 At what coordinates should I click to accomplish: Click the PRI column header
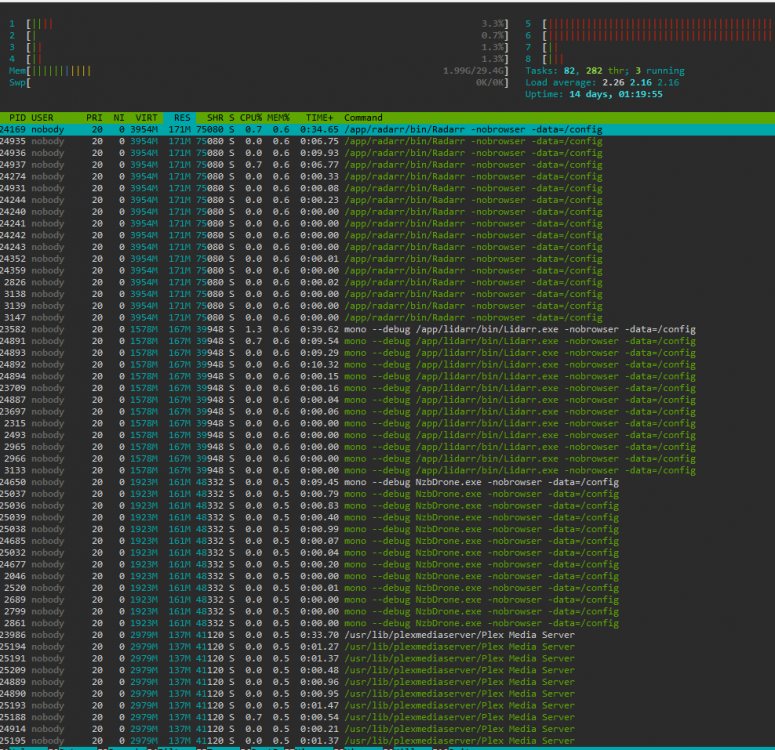pyautogui.click(x=94, y=118)
